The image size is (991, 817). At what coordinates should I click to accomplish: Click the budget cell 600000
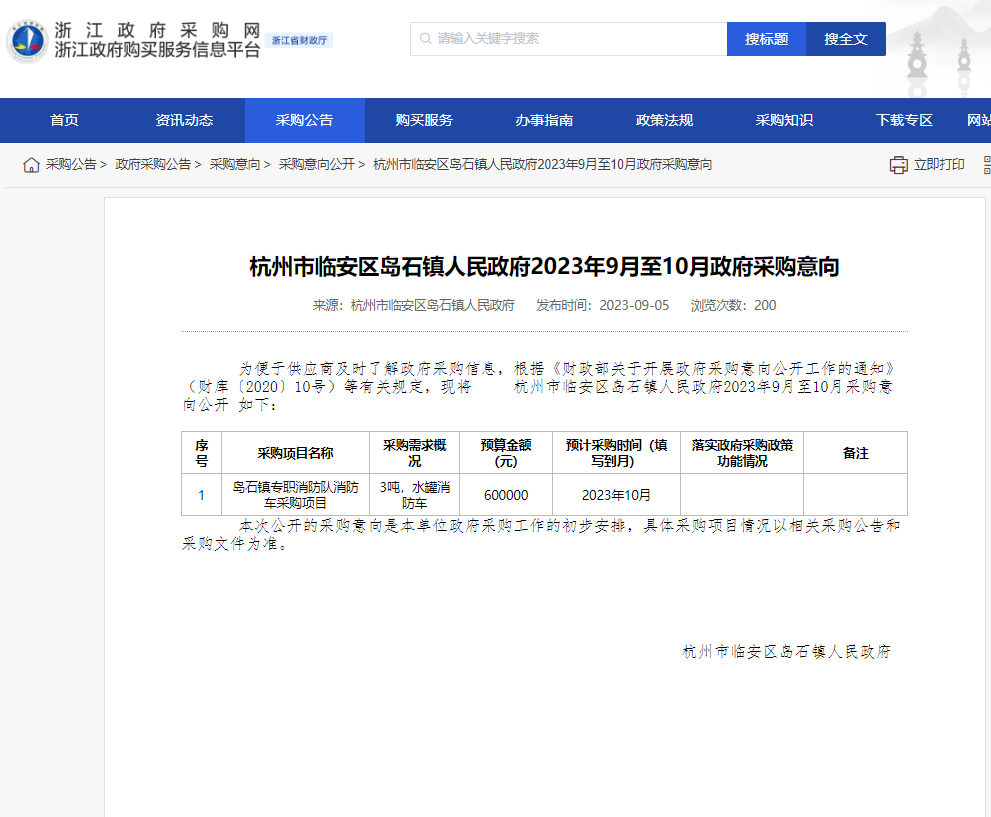[506, 495]
